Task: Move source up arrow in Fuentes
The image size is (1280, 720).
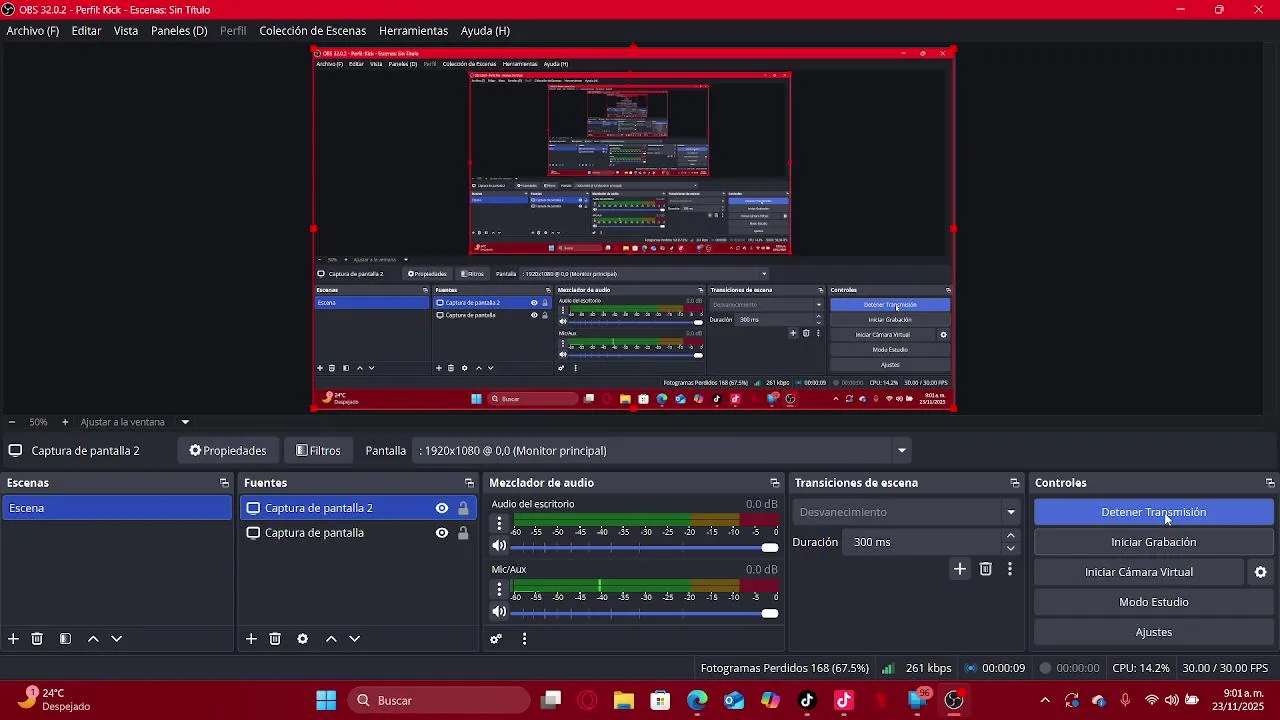Action: point(331,639)
